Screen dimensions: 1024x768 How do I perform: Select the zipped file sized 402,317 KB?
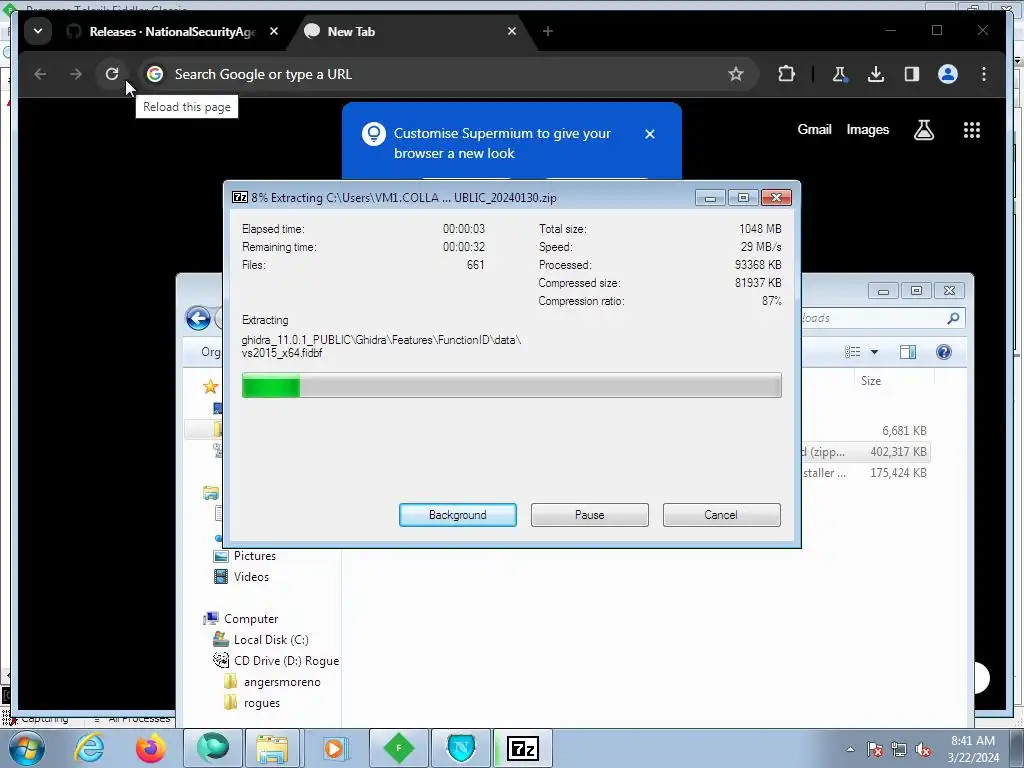coord(865,451)
